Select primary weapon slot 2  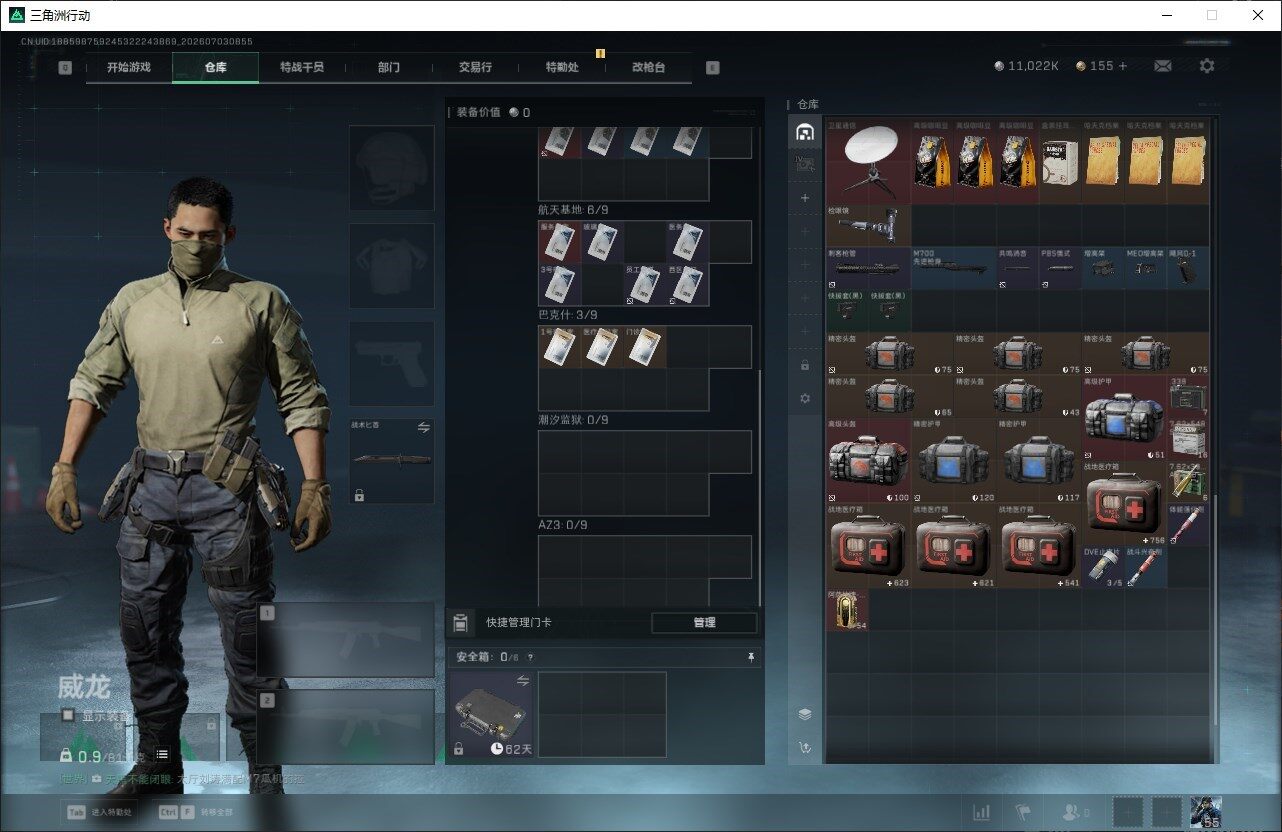pos(346,727)
